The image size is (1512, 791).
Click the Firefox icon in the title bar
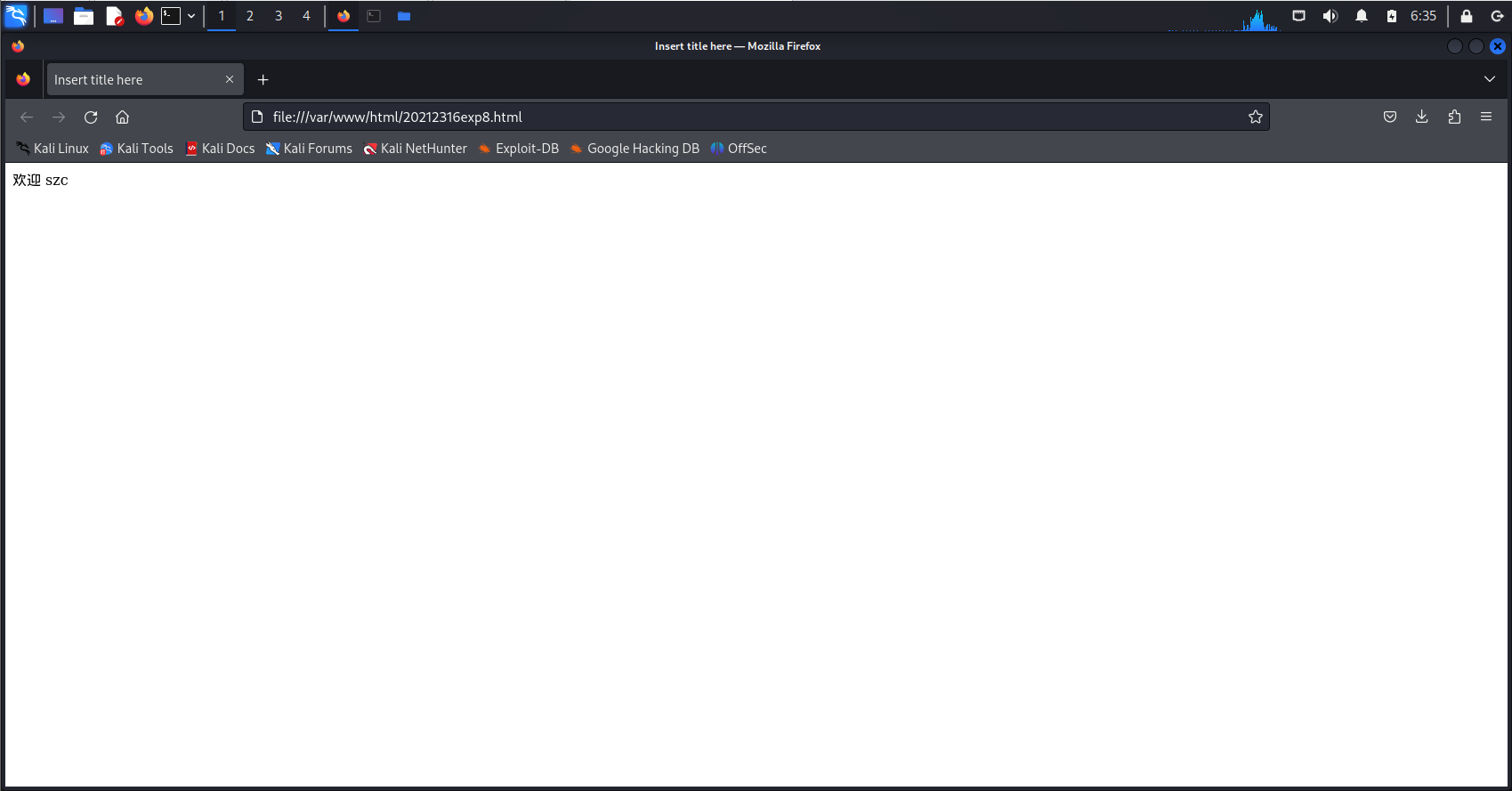pos(18,46)
